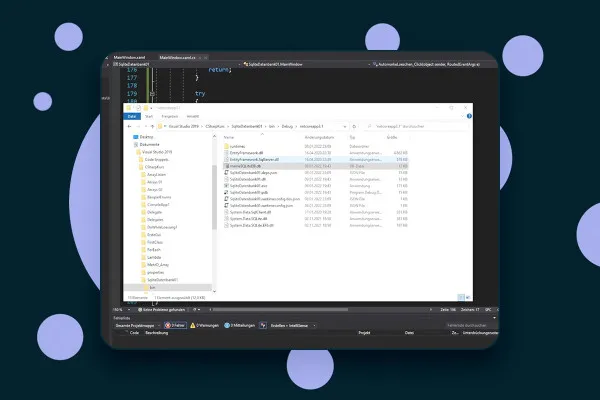600x400 pixels.
Task: Select 'Debug' segment in the address path
Action: click(x=287, y=126)
